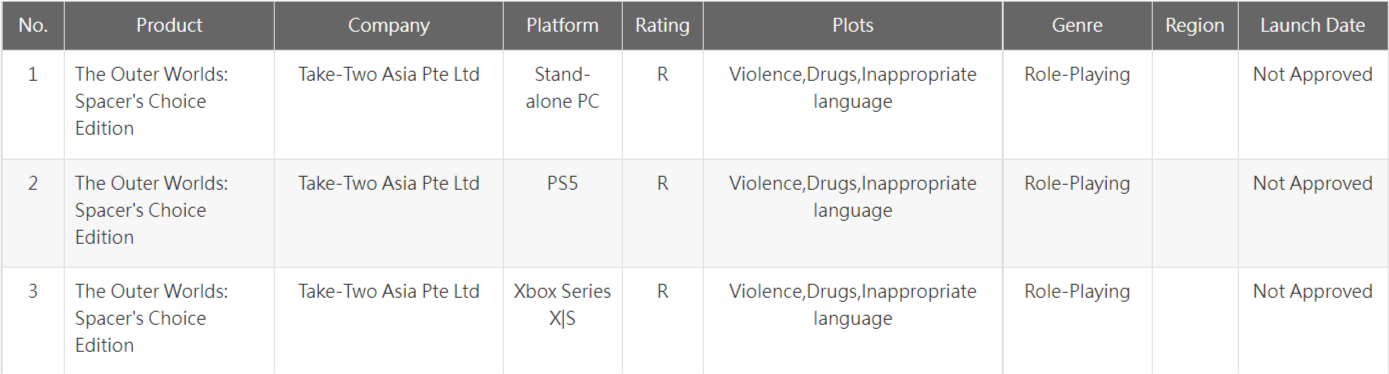Select the Genre column header
The height and width of the screenshot is (374, 1389).
coord(1077,26)
